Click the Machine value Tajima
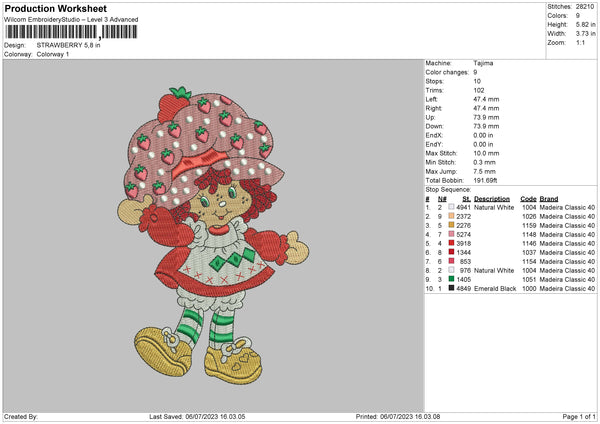 coord(483,63)
